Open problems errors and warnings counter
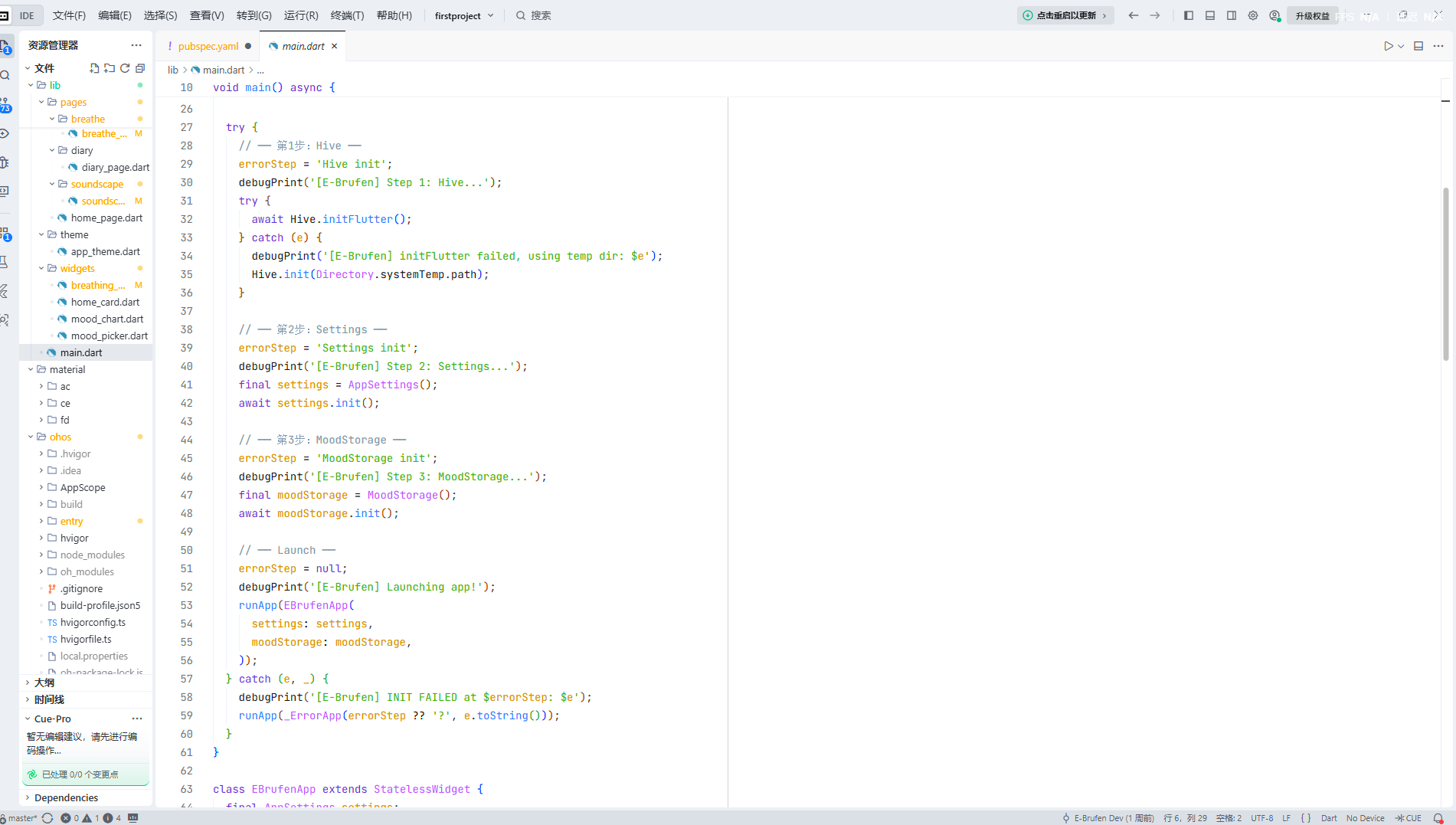1456x825 pixels. [x=90, y=818]
